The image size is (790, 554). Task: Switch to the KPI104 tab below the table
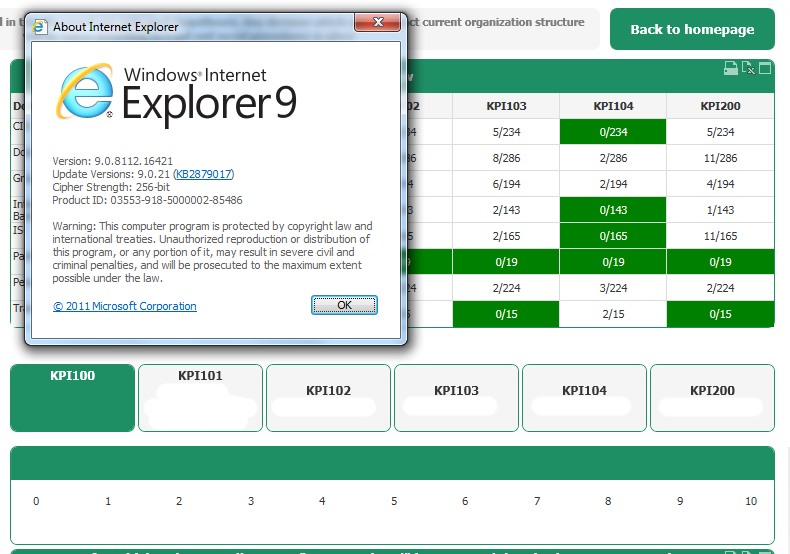tap(584, 398)
